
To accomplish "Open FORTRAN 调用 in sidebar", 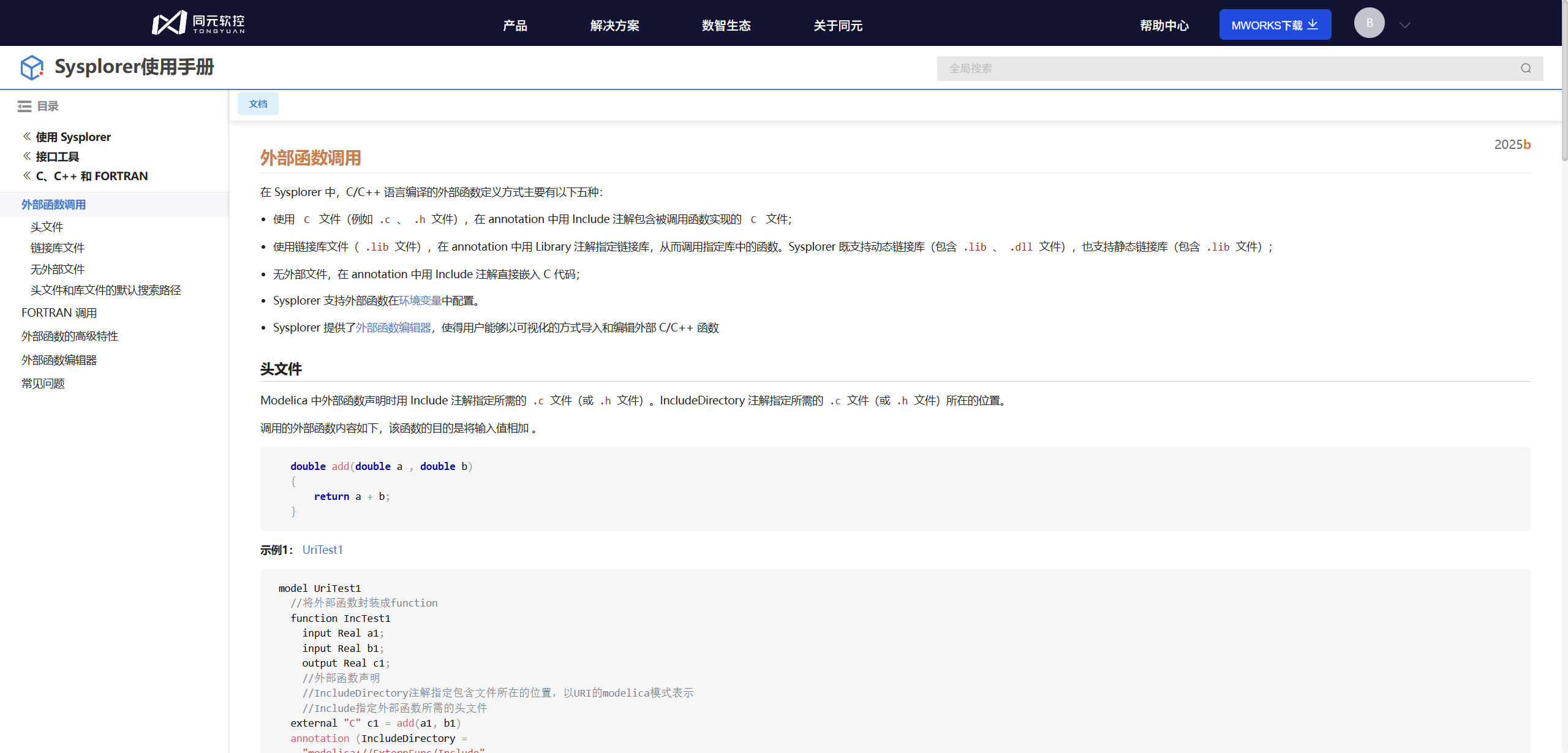I will pyautogui.click(x=59, y=312).
